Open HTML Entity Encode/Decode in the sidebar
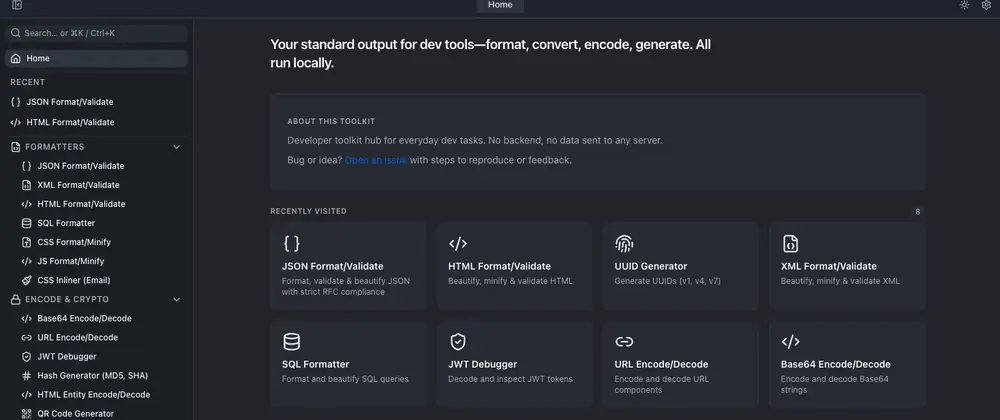This screenshot has height=420, width=1000. pos(101,395)
